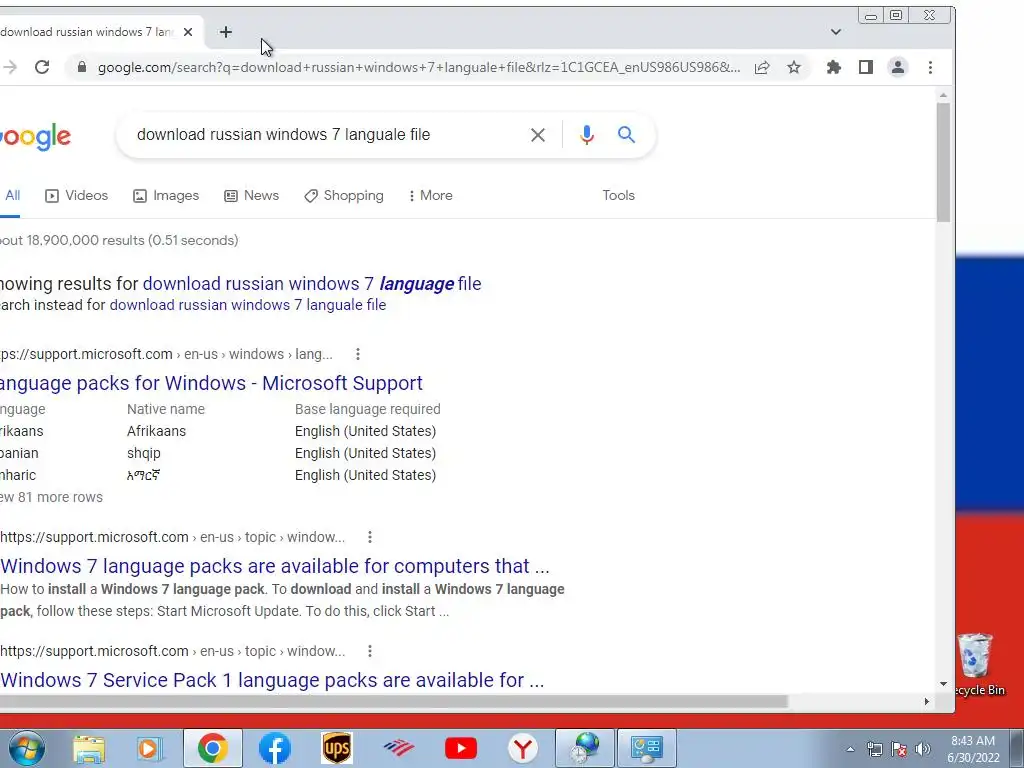Switch to the News results tab
This screenshot has height=768, width=1024.
click(251, 195)
